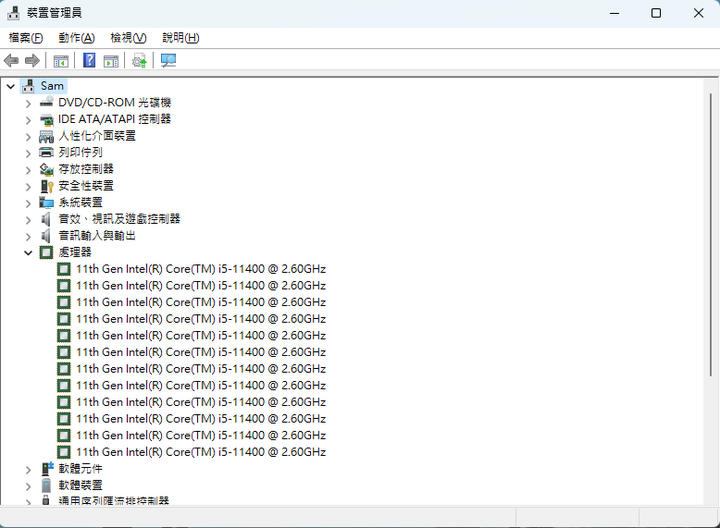
Task: Click the DVD/CD-ROM drive icon
Action: pos(46,102)
